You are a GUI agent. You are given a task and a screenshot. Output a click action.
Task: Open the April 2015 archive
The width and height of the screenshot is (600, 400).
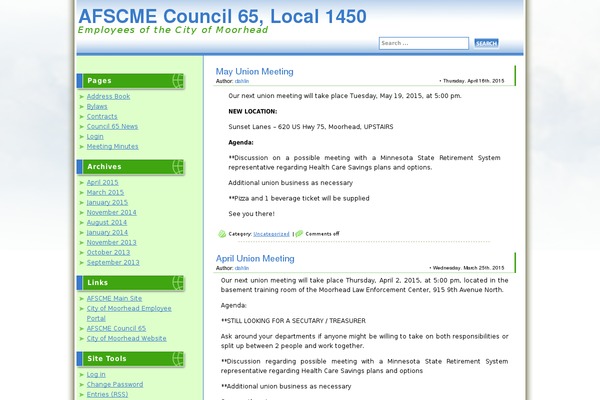[x=103, y=183]
